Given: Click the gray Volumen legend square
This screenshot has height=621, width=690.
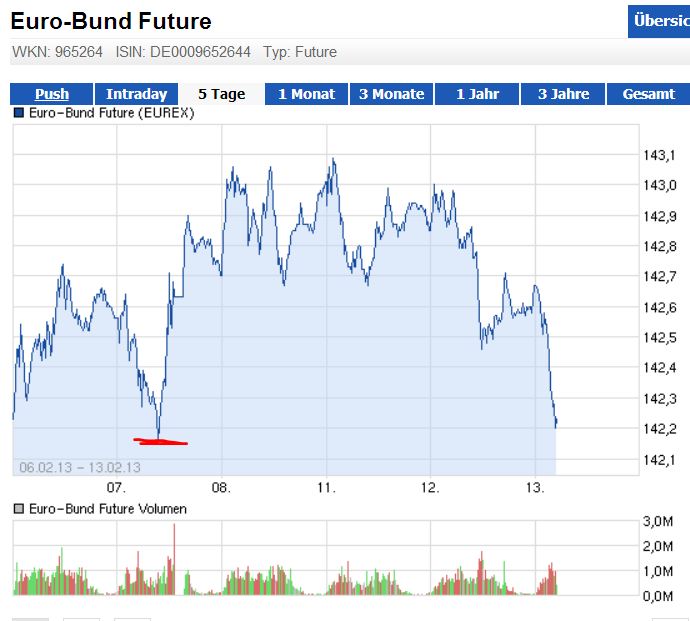Looking at the screenshot, I should 18,509.
